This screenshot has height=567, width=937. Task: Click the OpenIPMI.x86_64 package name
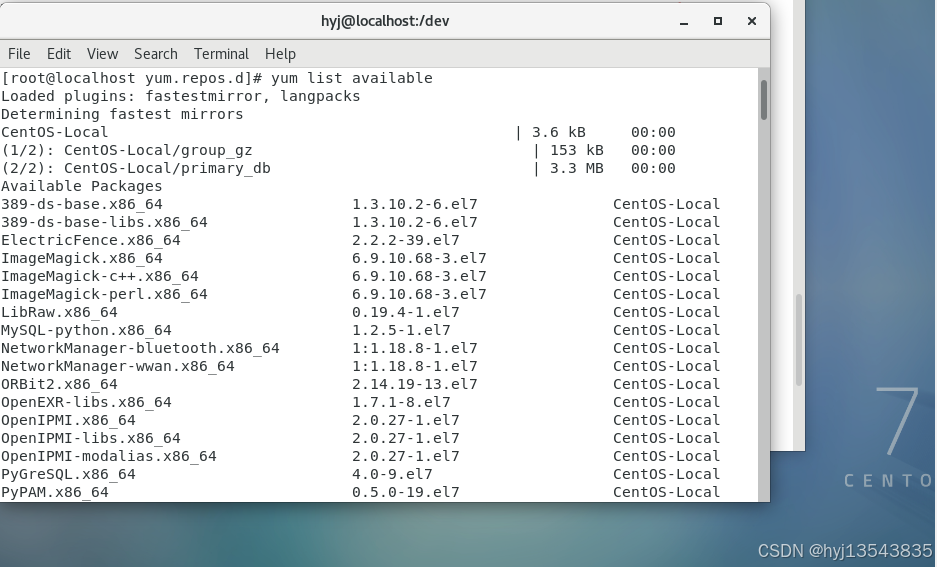(x=68, y=420)
